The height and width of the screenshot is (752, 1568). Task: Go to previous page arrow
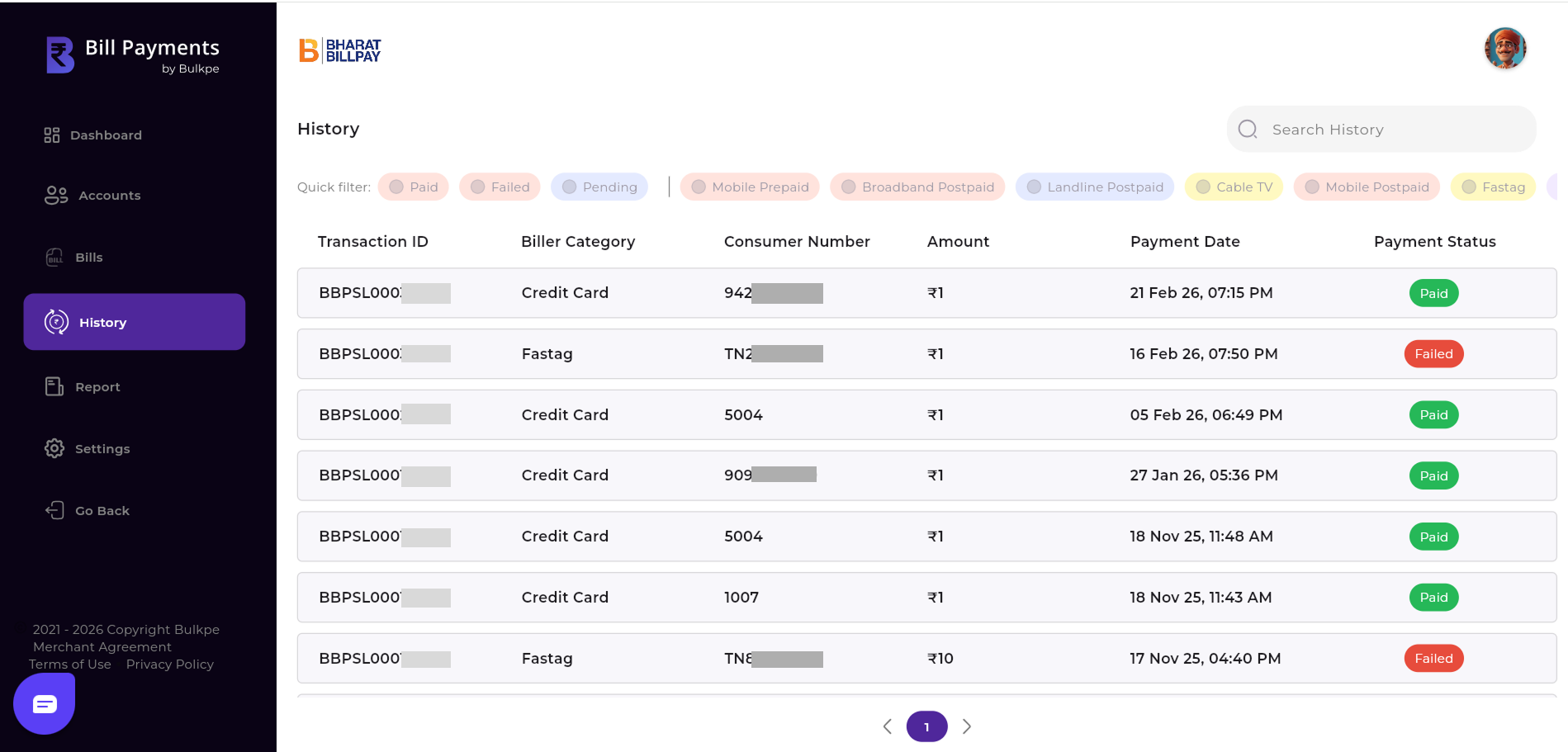coord(888,726)
